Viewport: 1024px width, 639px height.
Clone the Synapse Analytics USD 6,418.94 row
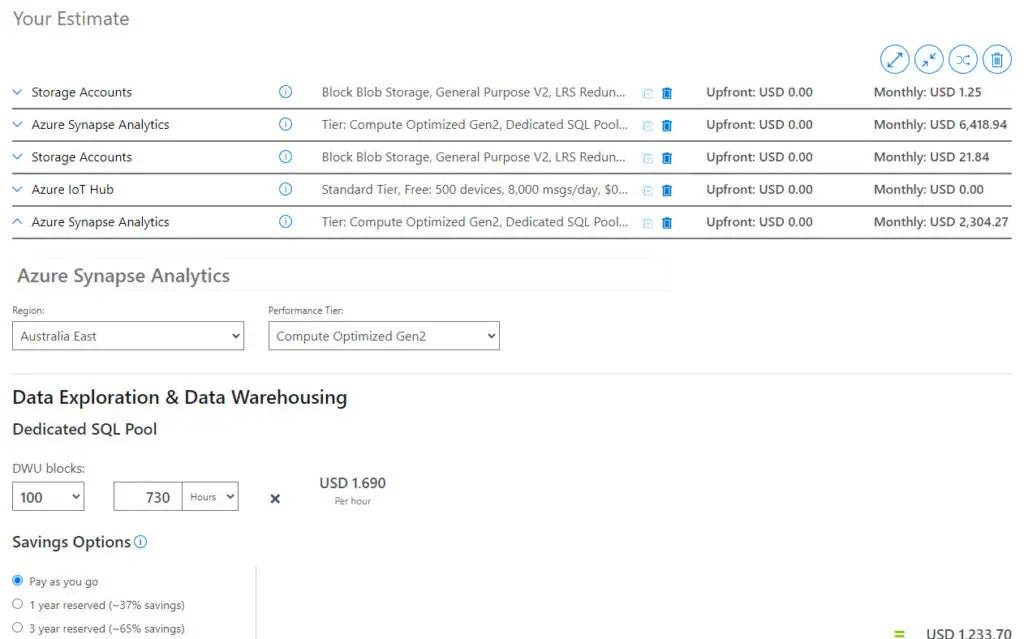(647, 125)
